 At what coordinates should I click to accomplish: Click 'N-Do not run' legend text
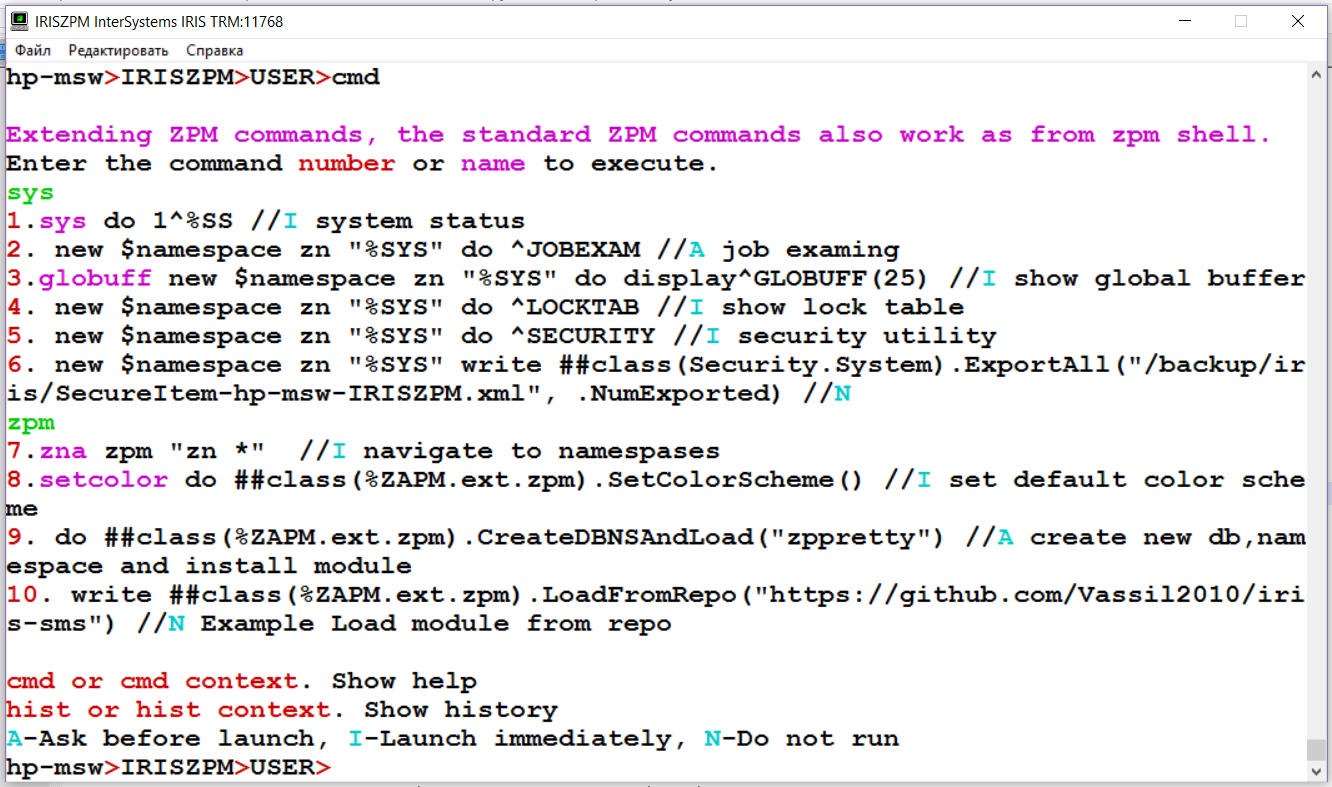click(x=802, y=740)
